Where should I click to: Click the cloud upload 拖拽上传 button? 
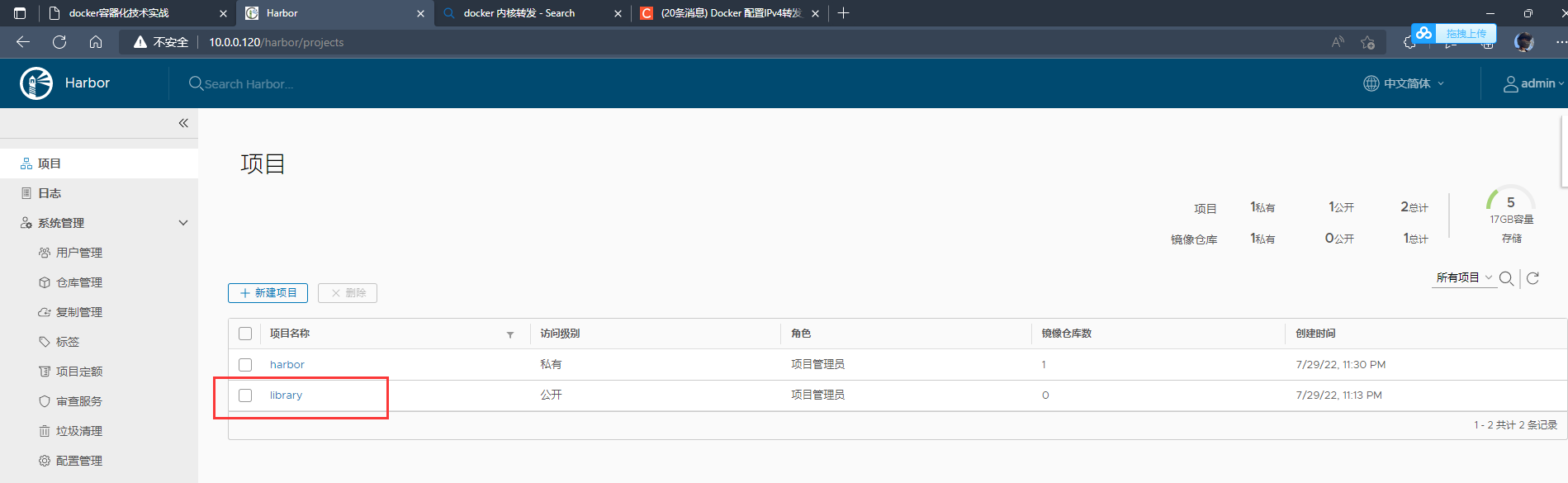[x=1454, y=33]
